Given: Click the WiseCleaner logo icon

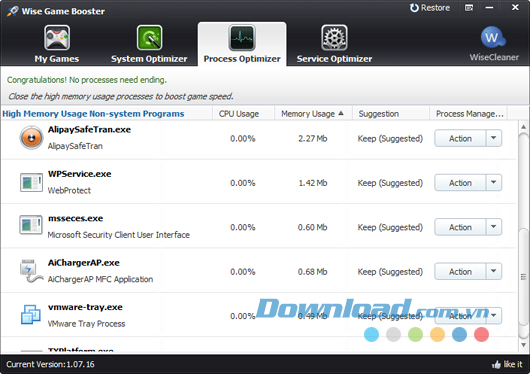Looking at the screenshot, I should tap(493, 38).
